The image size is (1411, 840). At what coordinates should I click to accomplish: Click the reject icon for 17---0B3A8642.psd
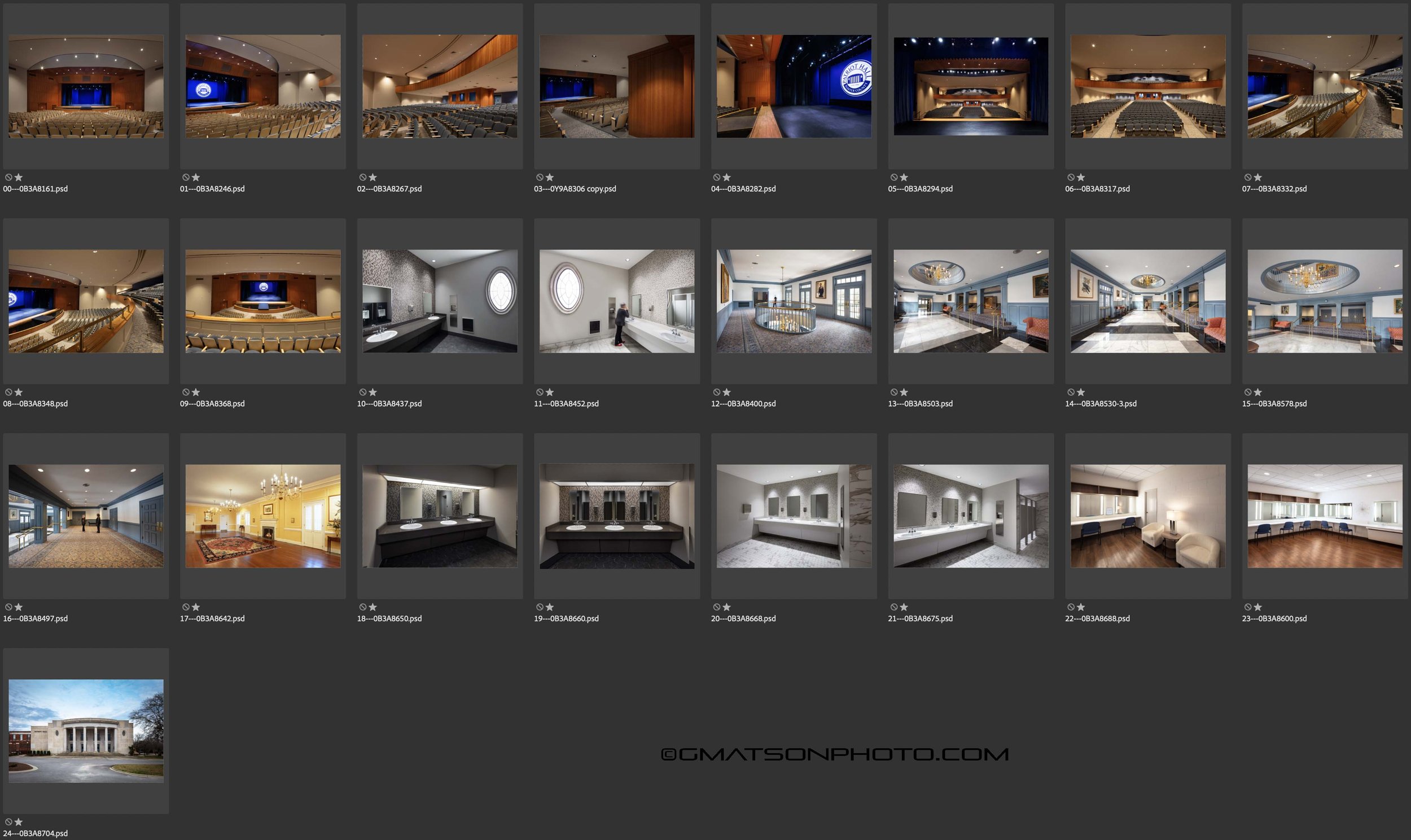click(x=186, y=607)
